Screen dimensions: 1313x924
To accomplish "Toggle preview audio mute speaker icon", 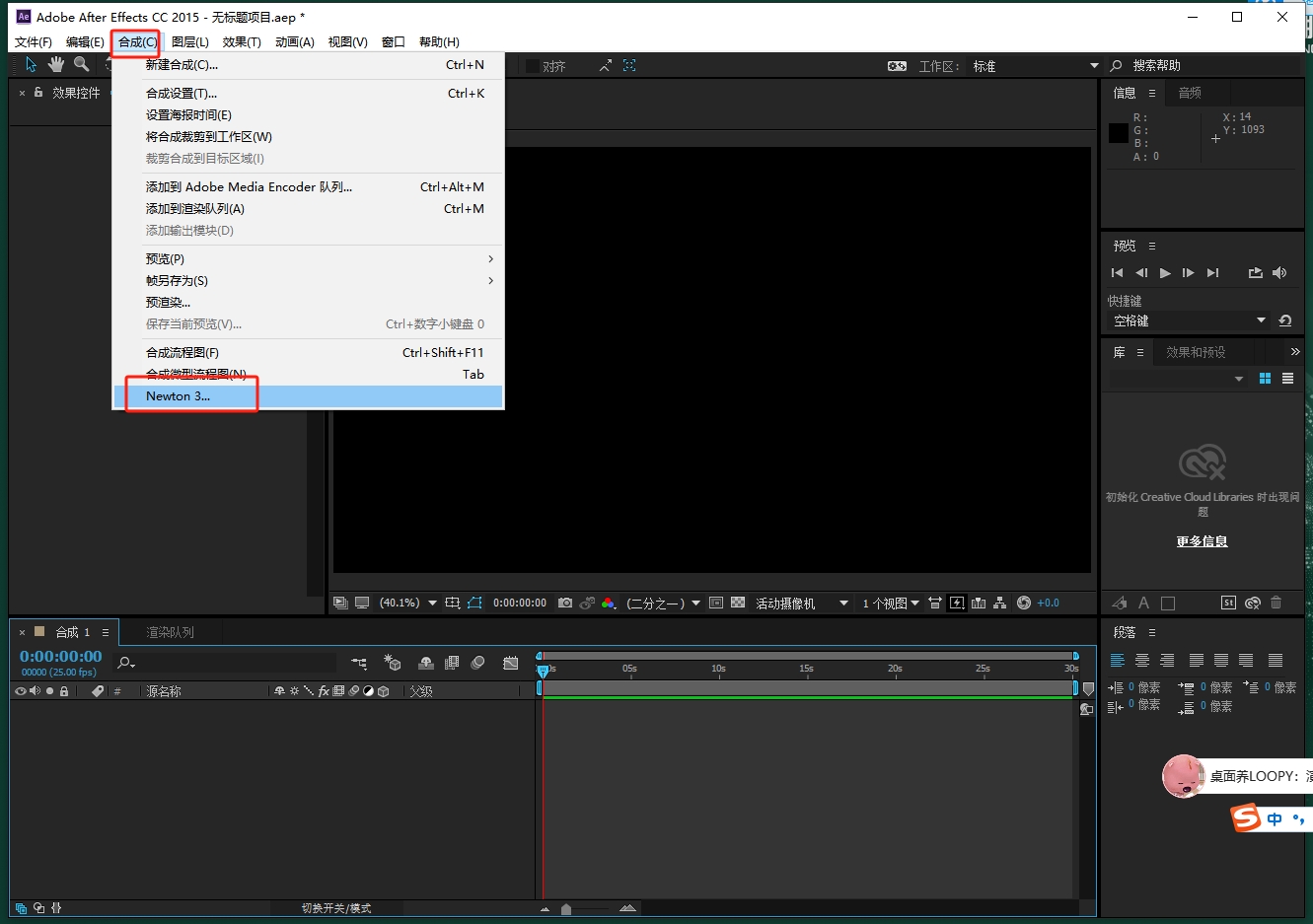I will tap(1279, 273).
